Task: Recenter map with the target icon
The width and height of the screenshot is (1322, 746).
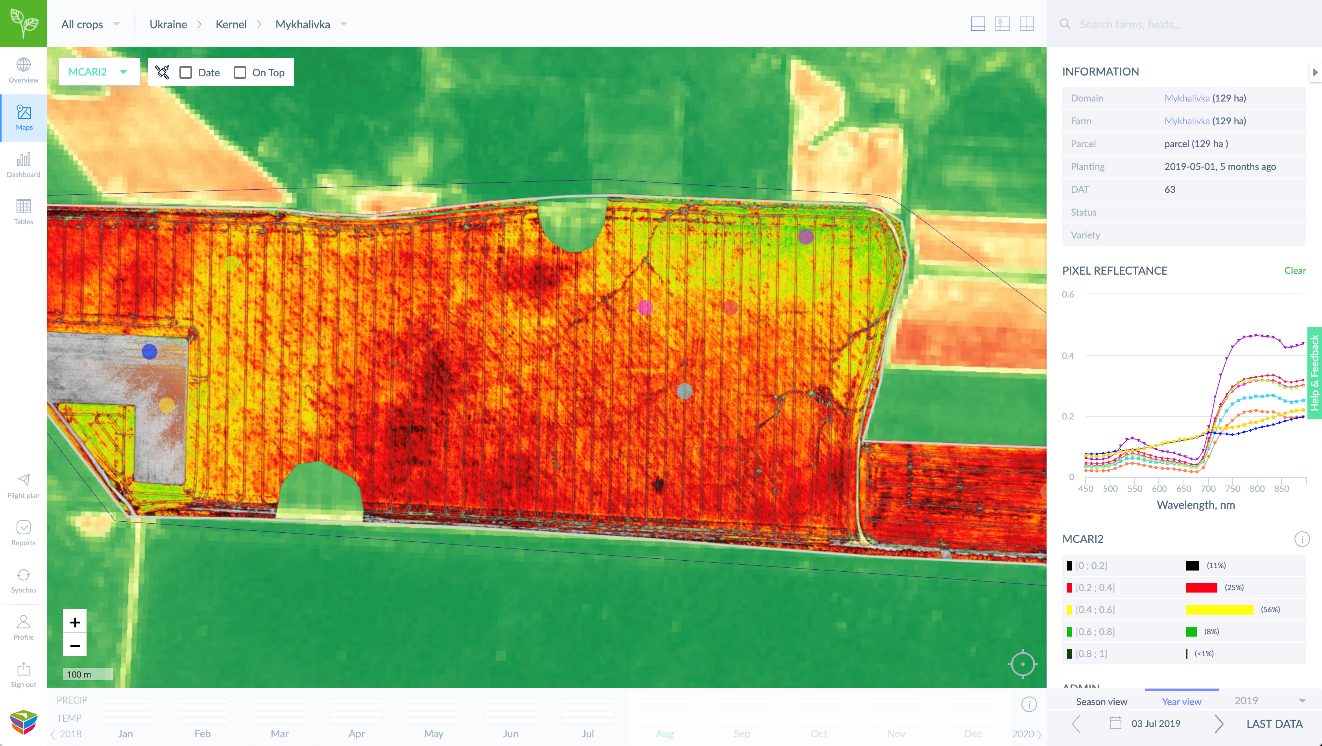Action: click(x=1022, y=664)
